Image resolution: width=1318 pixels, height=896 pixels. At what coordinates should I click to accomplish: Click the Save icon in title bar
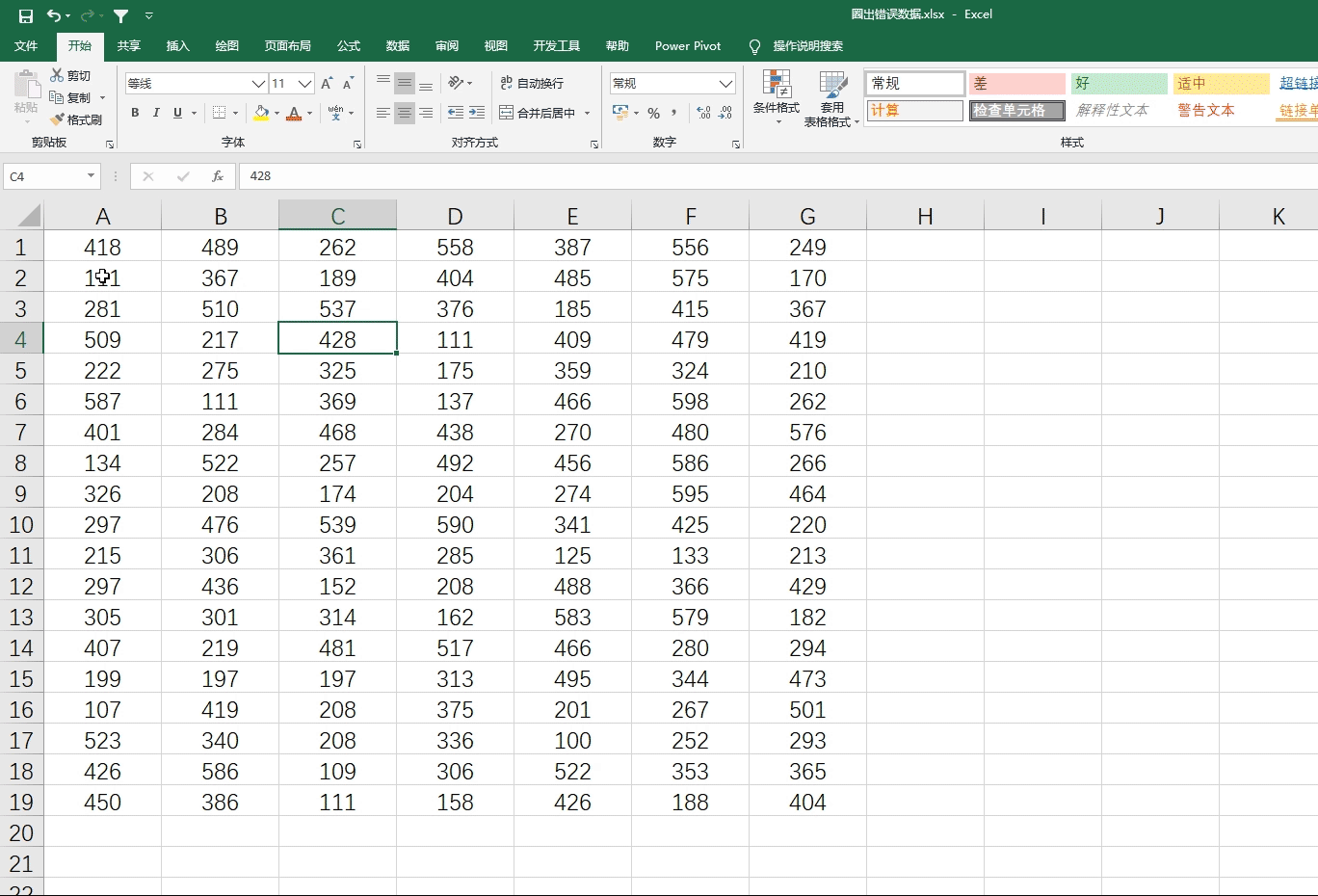26,15
